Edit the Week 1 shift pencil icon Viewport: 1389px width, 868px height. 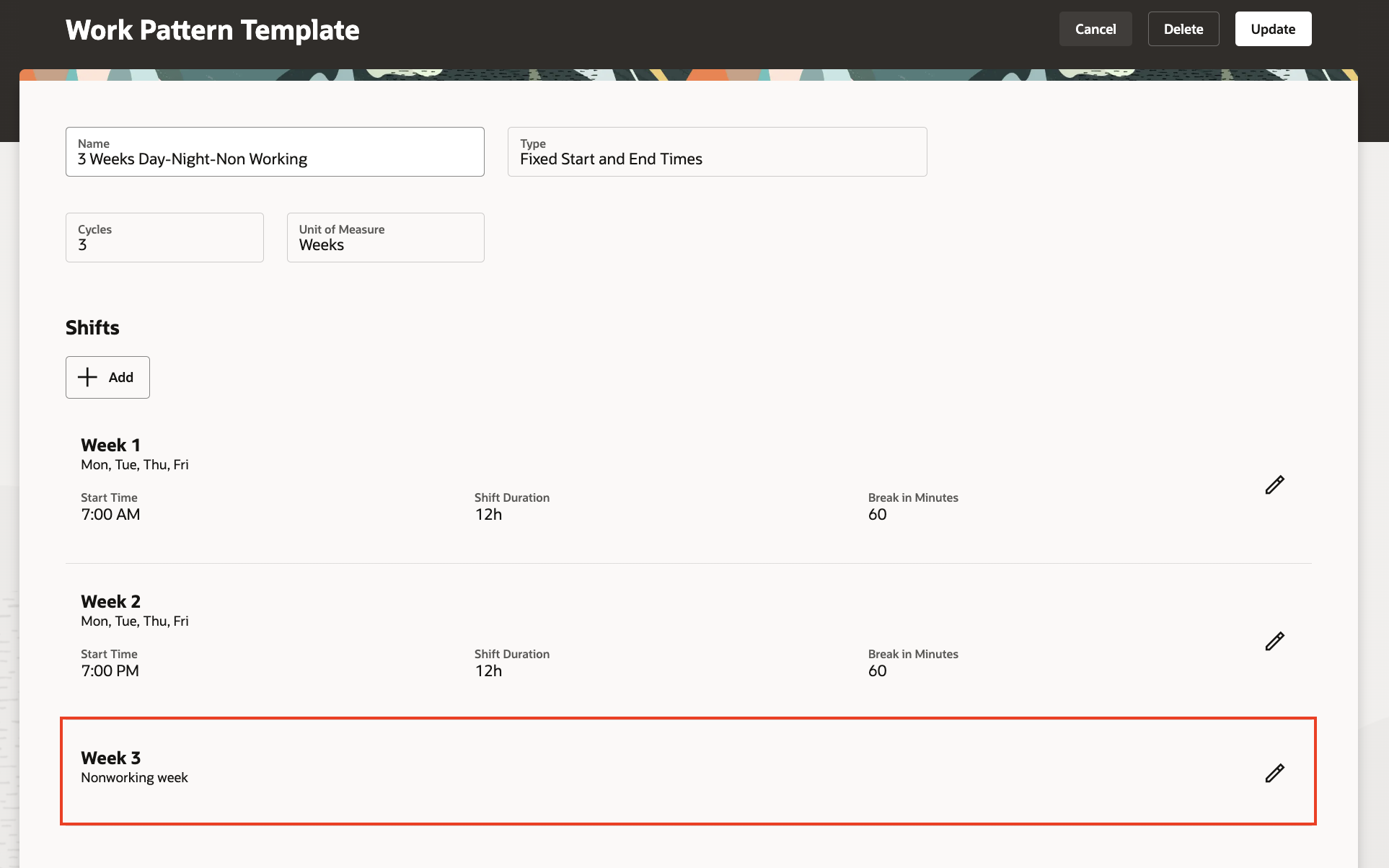coord(1274,485)
